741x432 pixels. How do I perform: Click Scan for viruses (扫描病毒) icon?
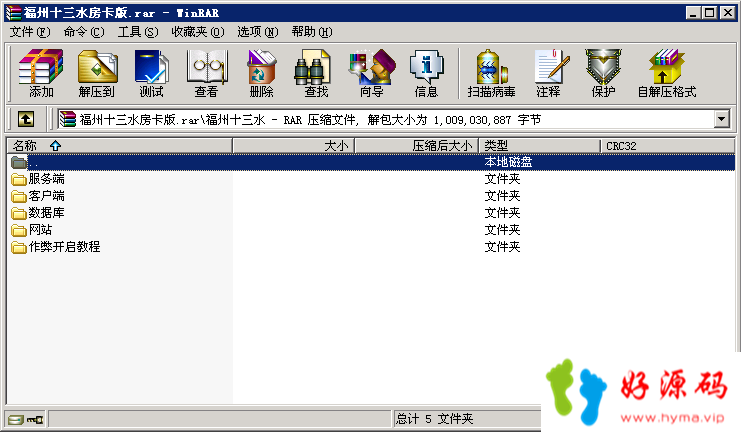(491, 73)
